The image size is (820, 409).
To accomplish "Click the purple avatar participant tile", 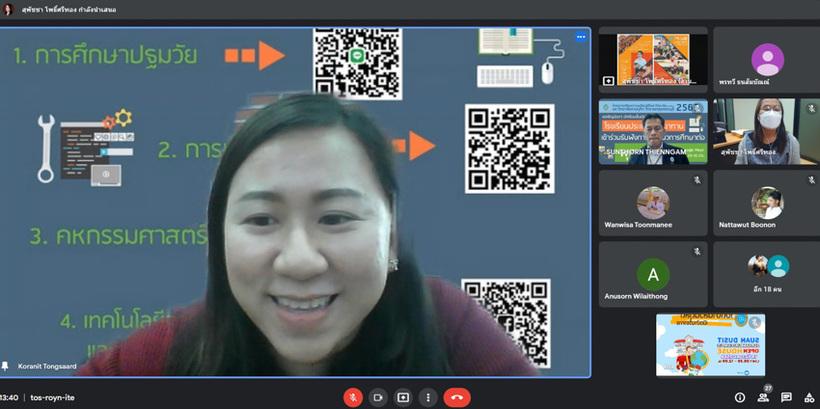I will pos(766,59).
